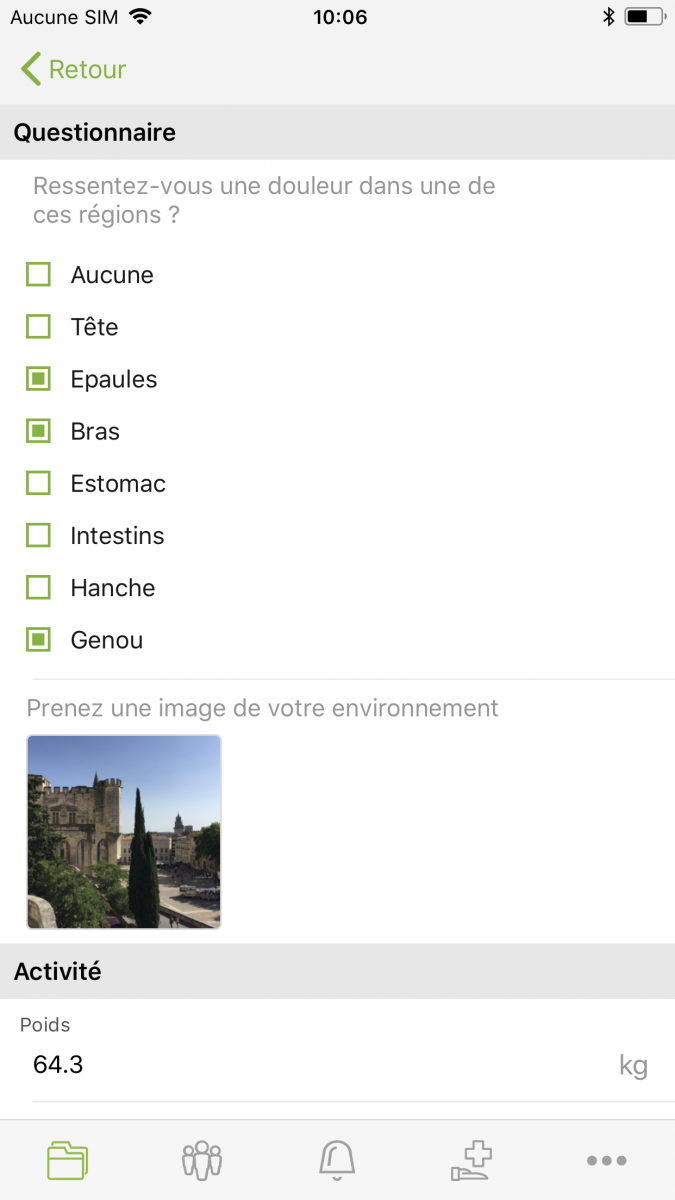Tap the Wi-Fi status icon

point(141,17)
